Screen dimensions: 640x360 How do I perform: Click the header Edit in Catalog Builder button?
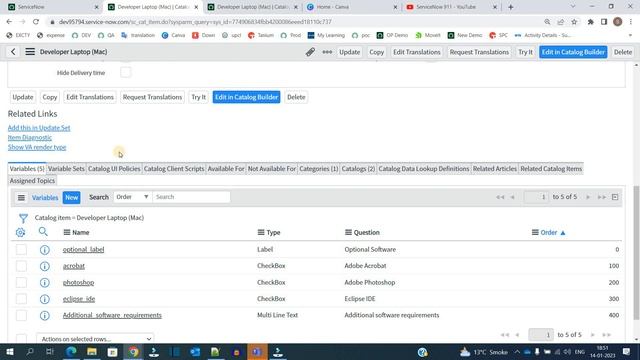573,52
